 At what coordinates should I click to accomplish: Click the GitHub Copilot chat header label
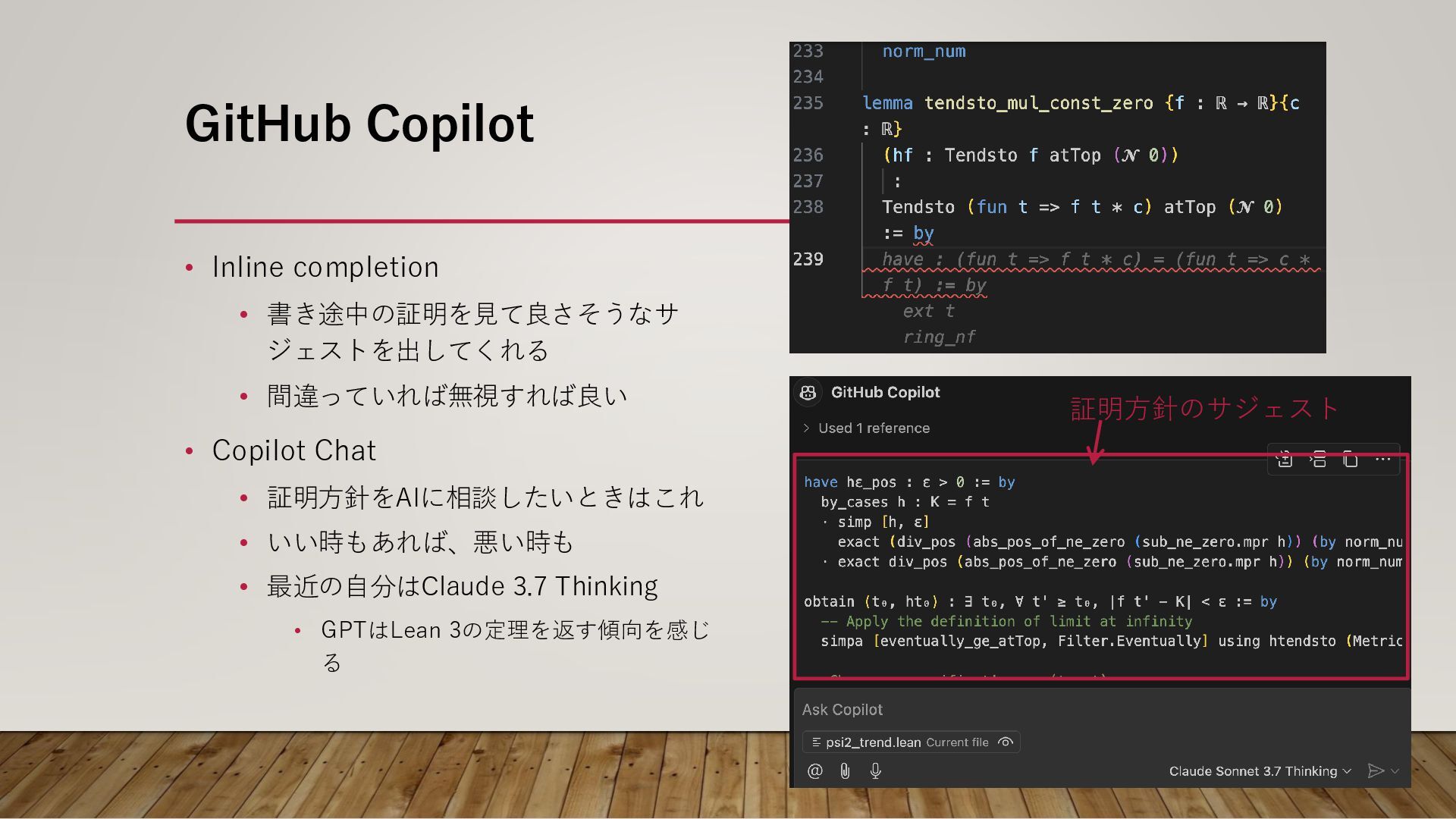click(x=885, y=392)
